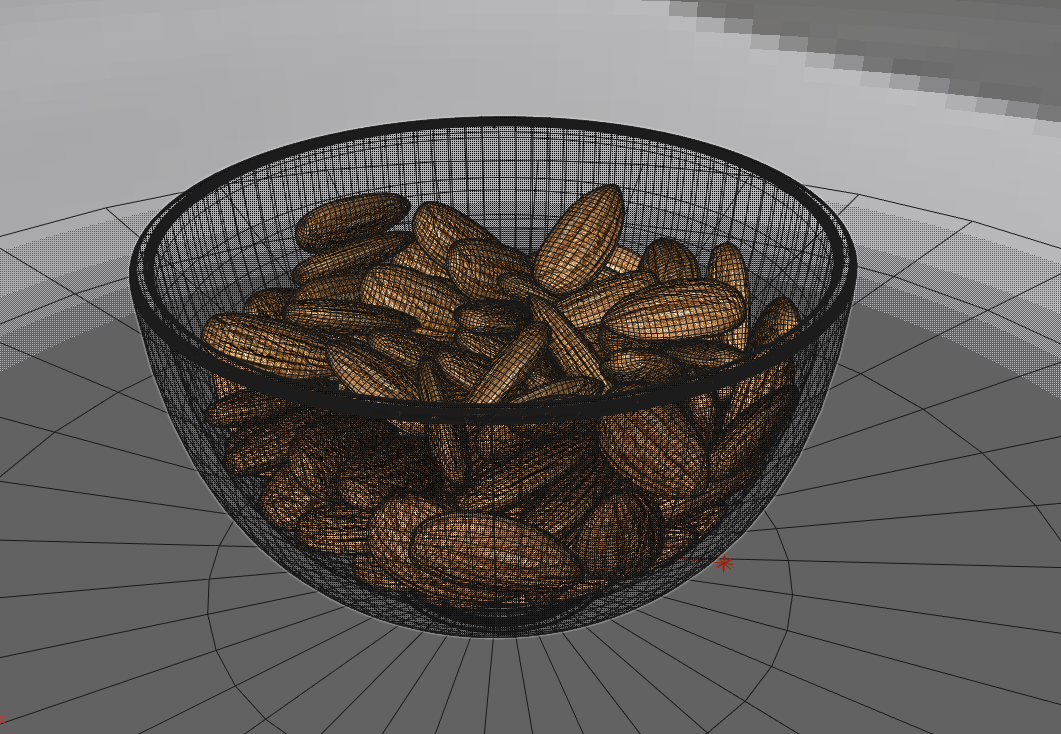
Task: Select the red star-shaped marker beside bowl
Action: [x=724, y=563]
